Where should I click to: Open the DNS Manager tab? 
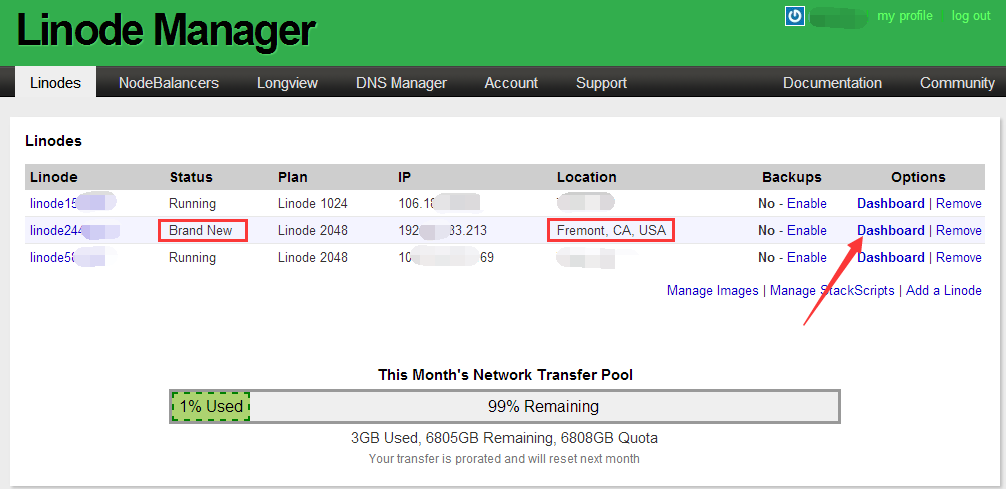401,83
